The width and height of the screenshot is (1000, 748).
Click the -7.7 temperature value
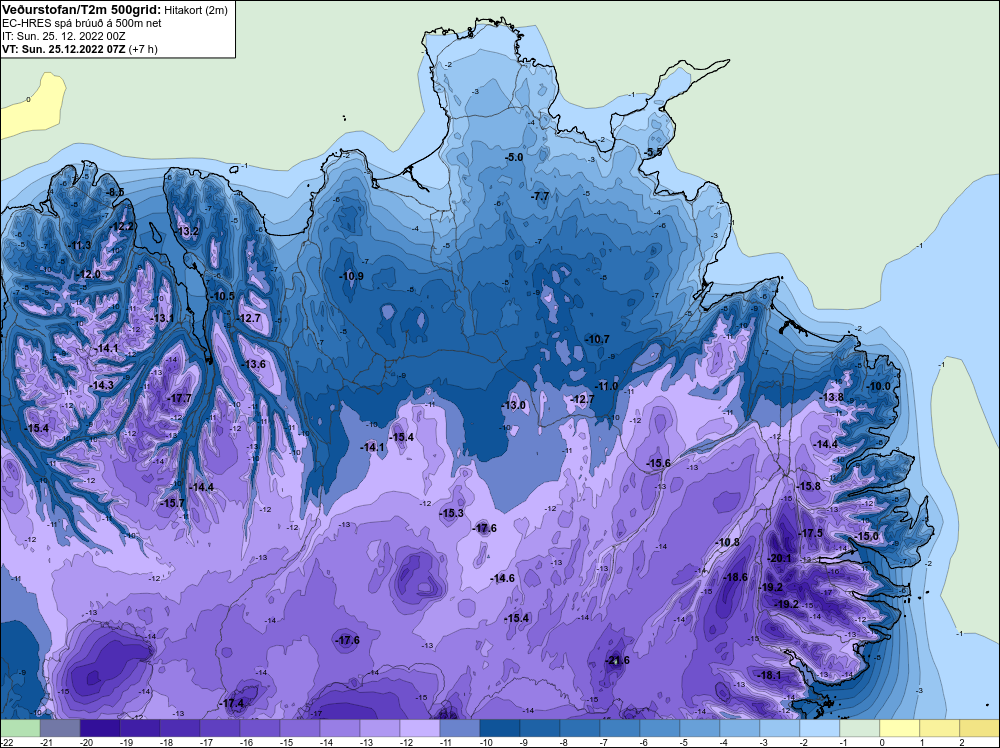pos(540,196)
